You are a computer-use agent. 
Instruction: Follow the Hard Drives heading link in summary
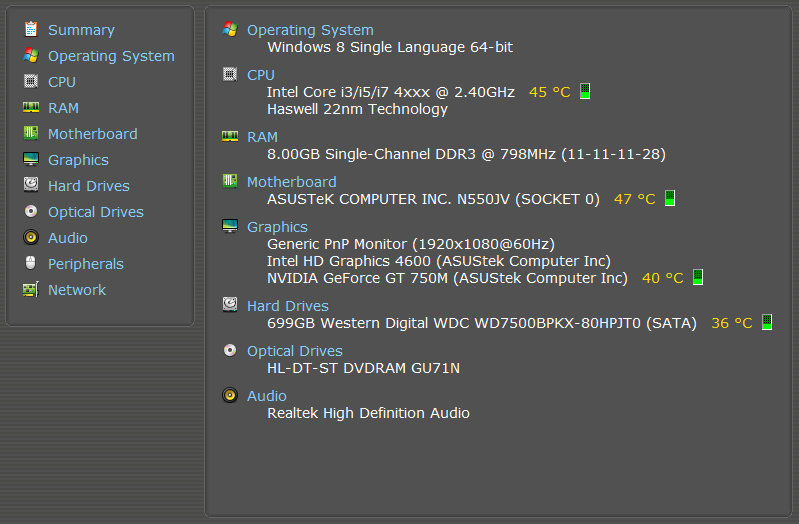click(x=288, y=306)
